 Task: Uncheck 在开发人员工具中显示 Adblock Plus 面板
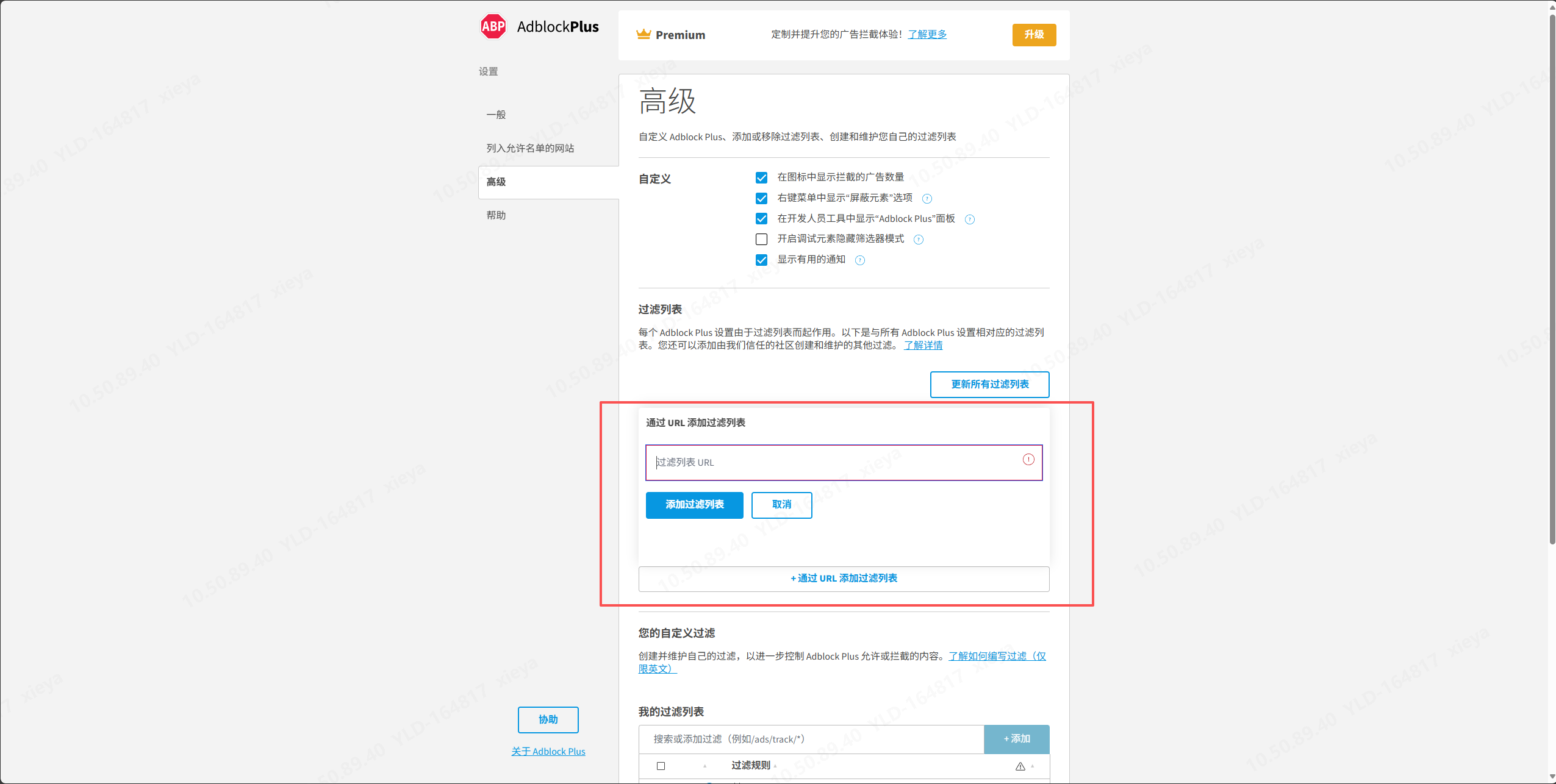pos(761,218)
